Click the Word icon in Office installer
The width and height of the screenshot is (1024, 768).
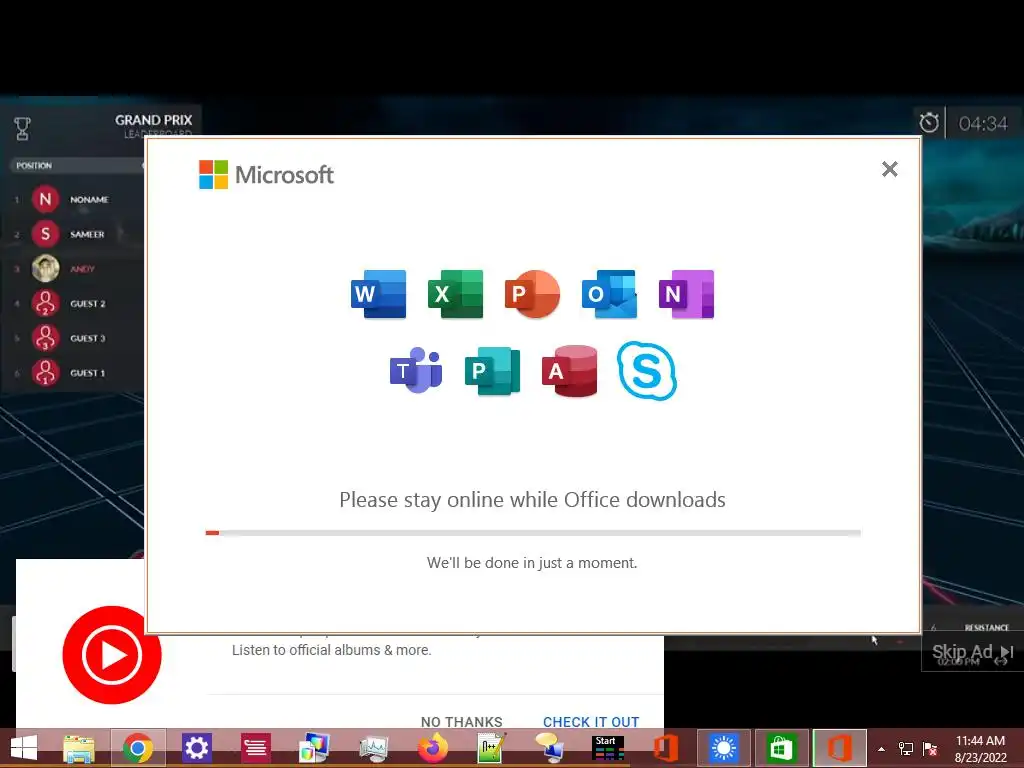coord(378,294)
